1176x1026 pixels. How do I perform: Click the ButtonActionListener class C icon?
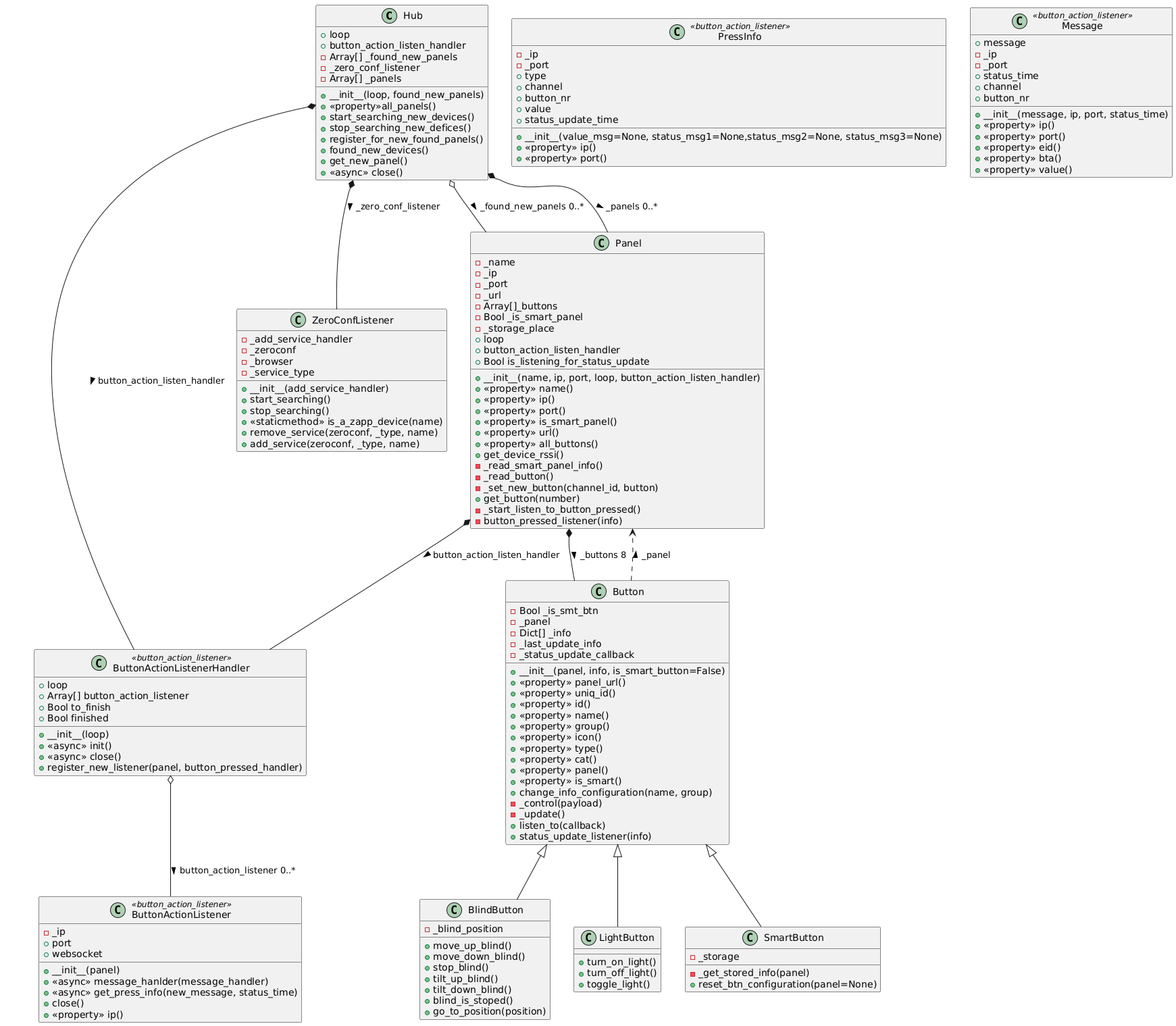coord(118,910)
